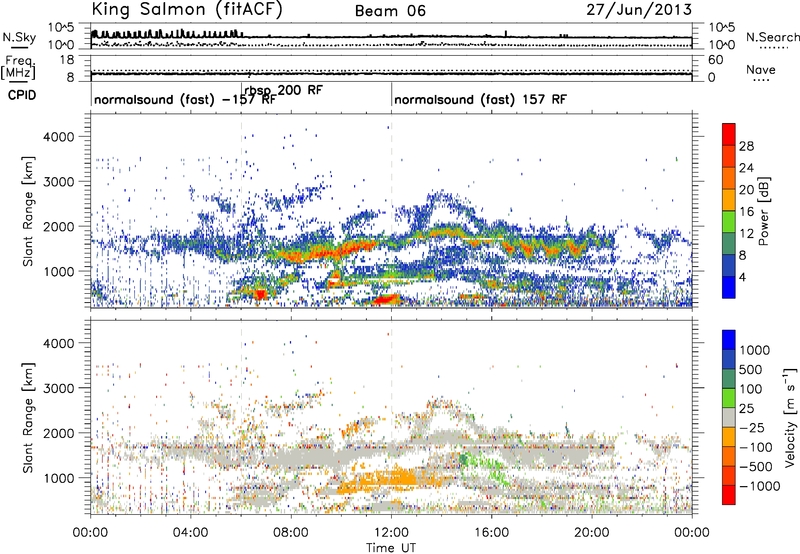Pick the gray Velocity segment between -25 and 25
This screenshot has height=554, width=800.
(729, 417)
